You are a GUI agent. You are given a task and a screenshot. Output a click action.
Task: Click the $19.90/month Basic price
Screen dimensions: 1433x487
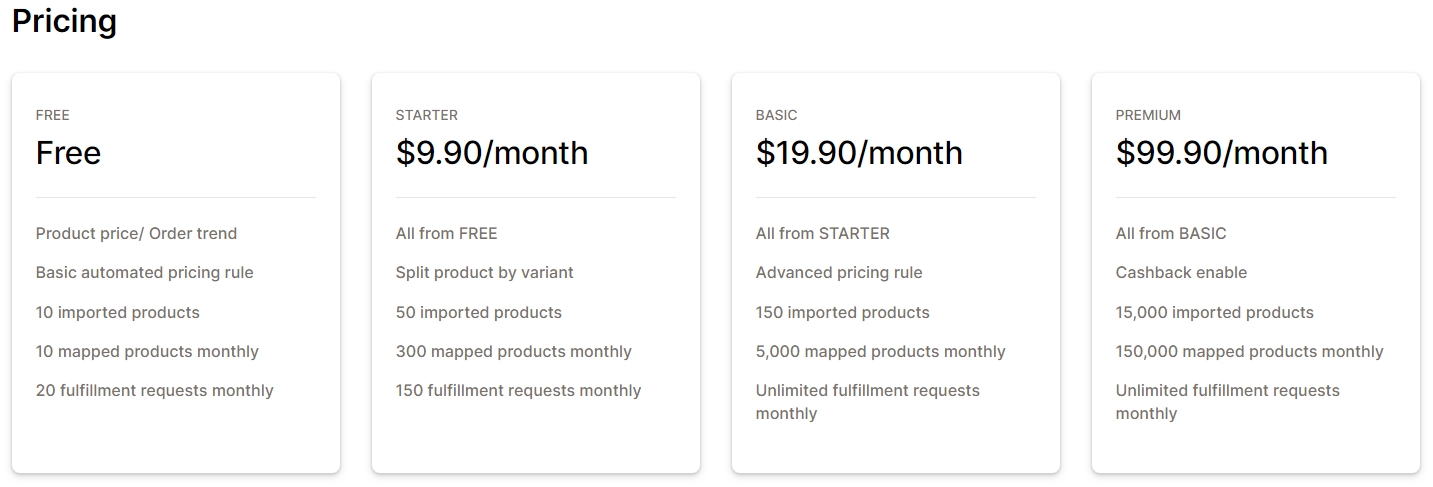[858, 153]
